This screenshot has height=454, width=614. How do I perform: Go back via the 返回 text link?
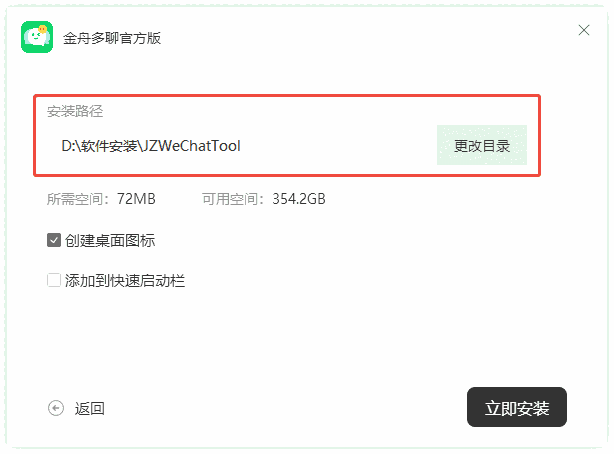(90, 409)
